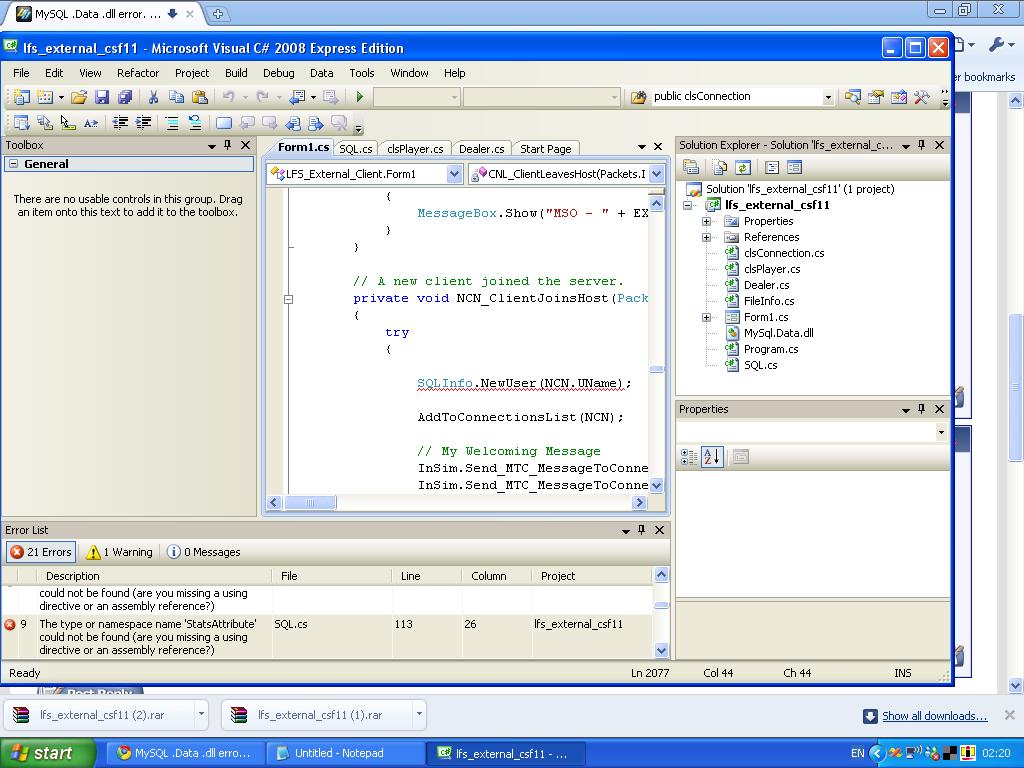Click View Code icon in Solution Explorer
Image resolution: width=1024 pixels, height=768 pixels.
click(x=771, y=168)
